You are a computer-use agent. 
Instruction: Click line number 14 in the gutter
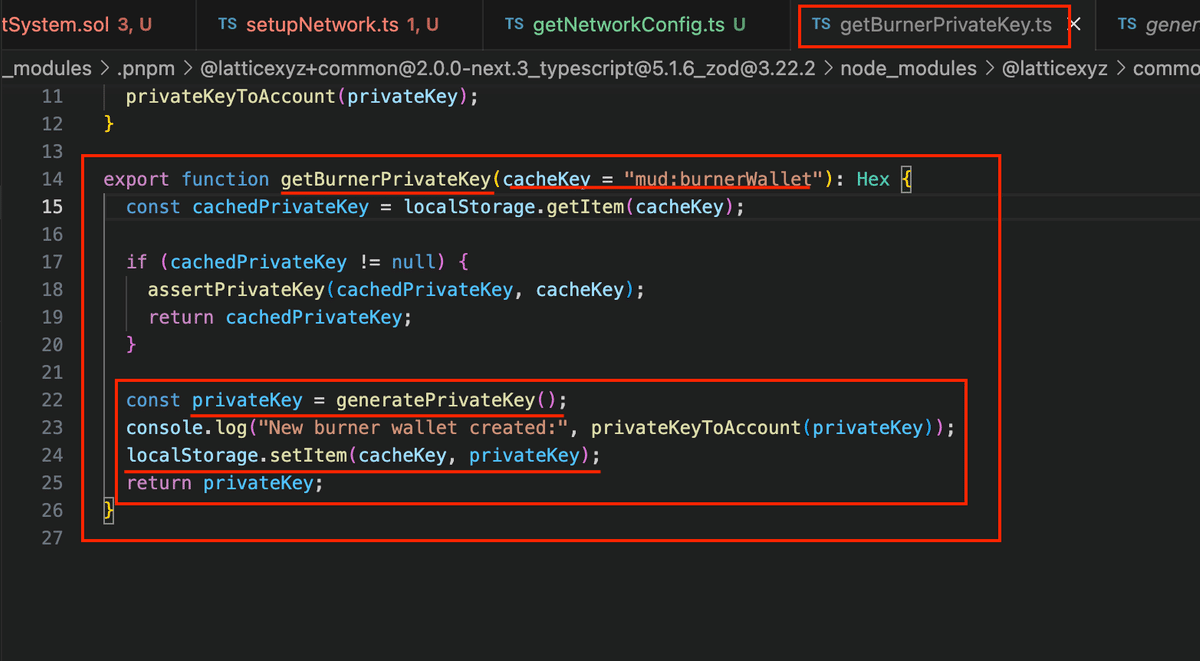51,179
